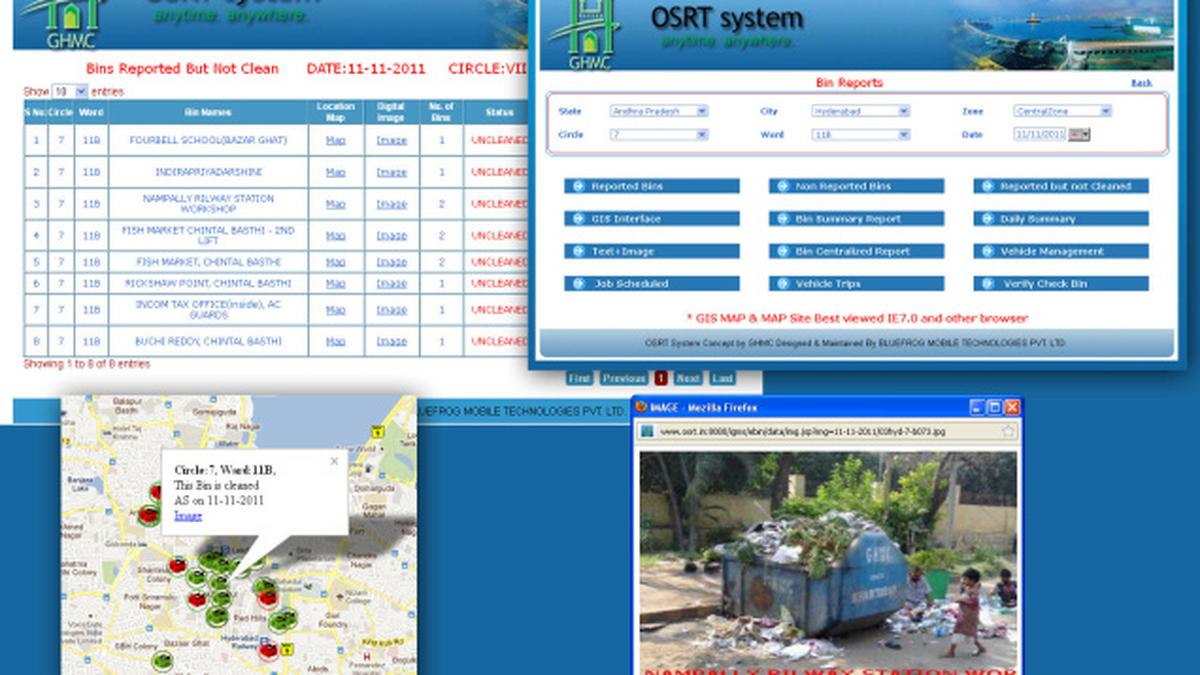This screenshot has height=675, width=1200.
Task: Click the green bin marker near Bazar Ghat
Action: point(161,659)
